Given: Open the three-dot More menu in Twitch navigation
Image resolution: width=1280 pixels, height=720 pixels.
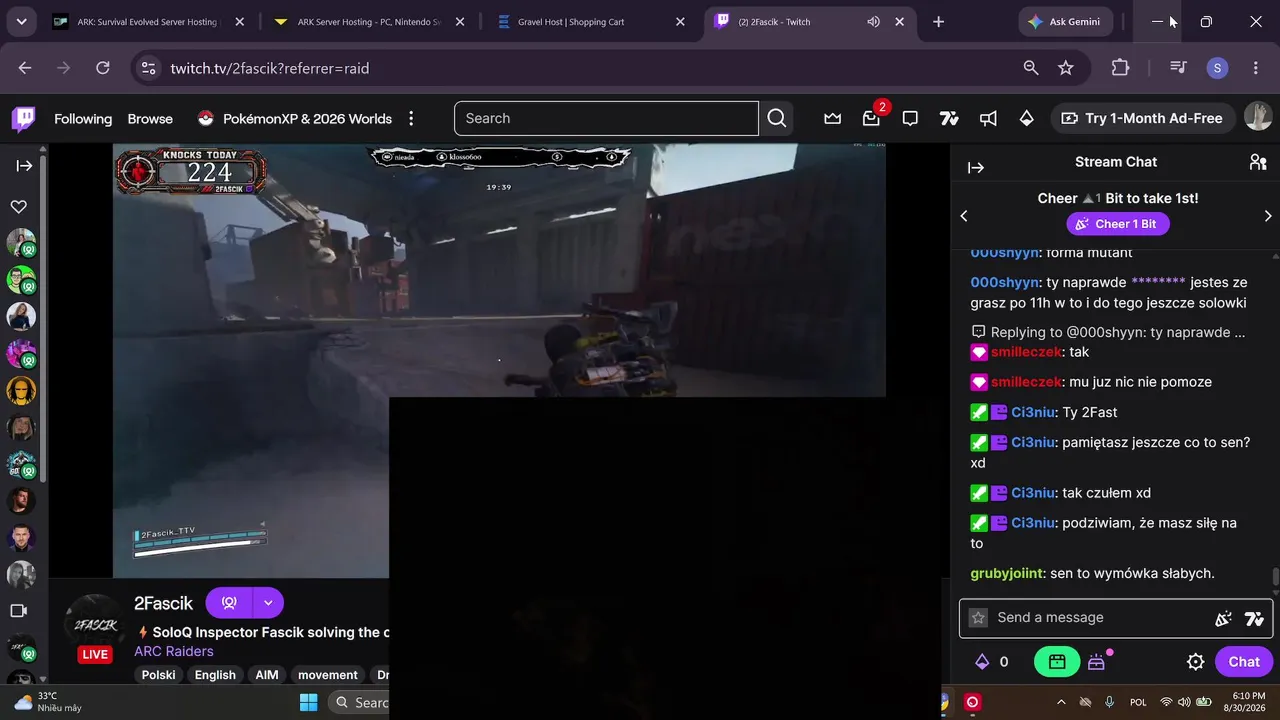Looking at the screenshot, I should 411,119.
